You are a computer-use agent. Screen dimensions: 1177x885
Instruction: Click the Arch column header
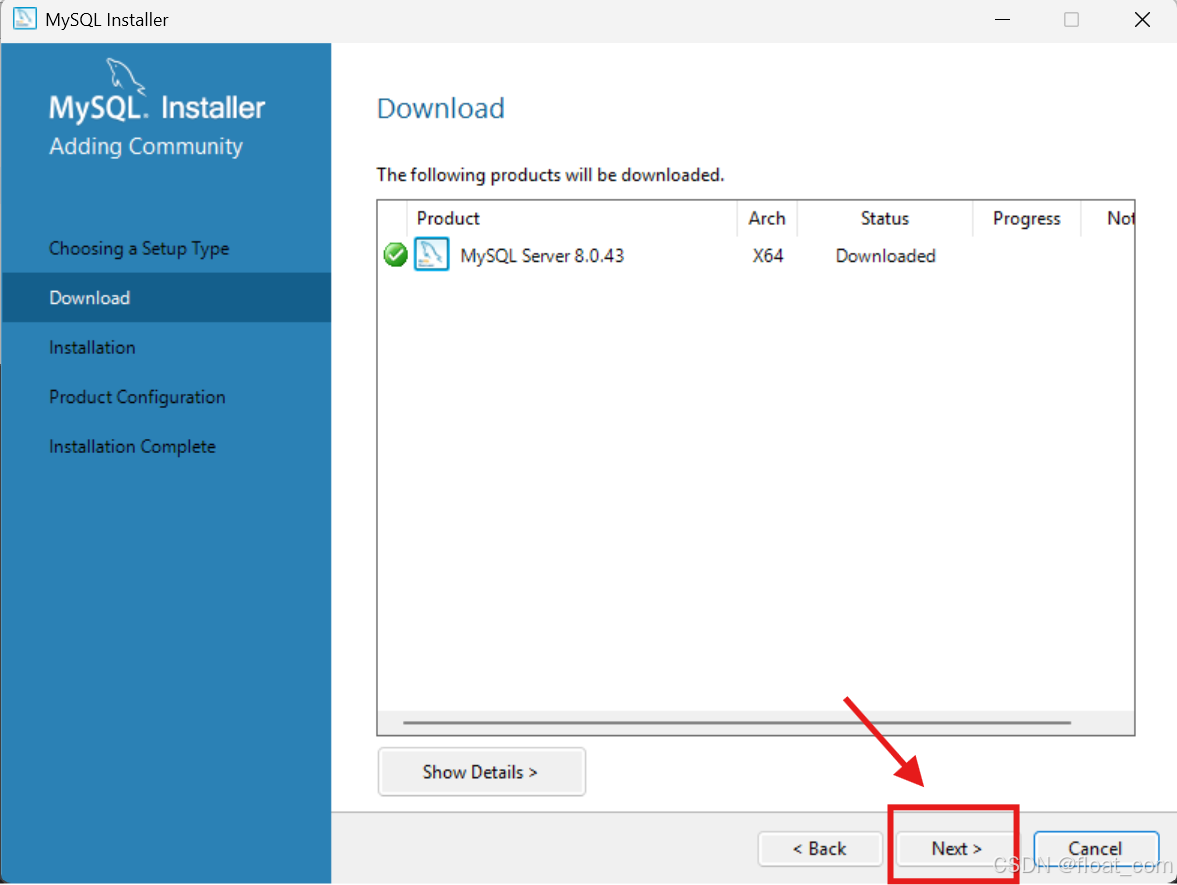(x=766, y=218)
